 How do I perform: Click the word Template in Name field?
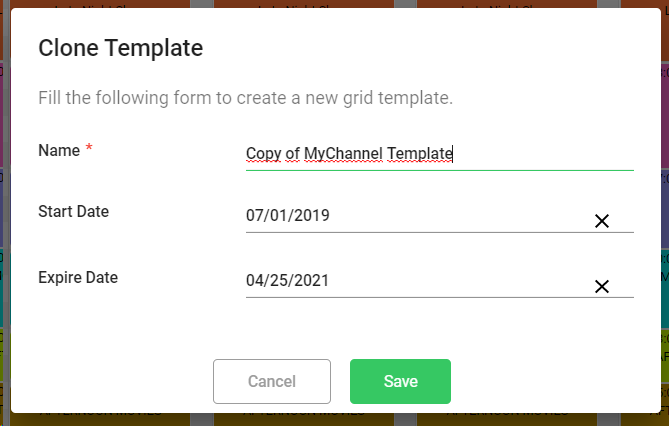tap(420, 154)
